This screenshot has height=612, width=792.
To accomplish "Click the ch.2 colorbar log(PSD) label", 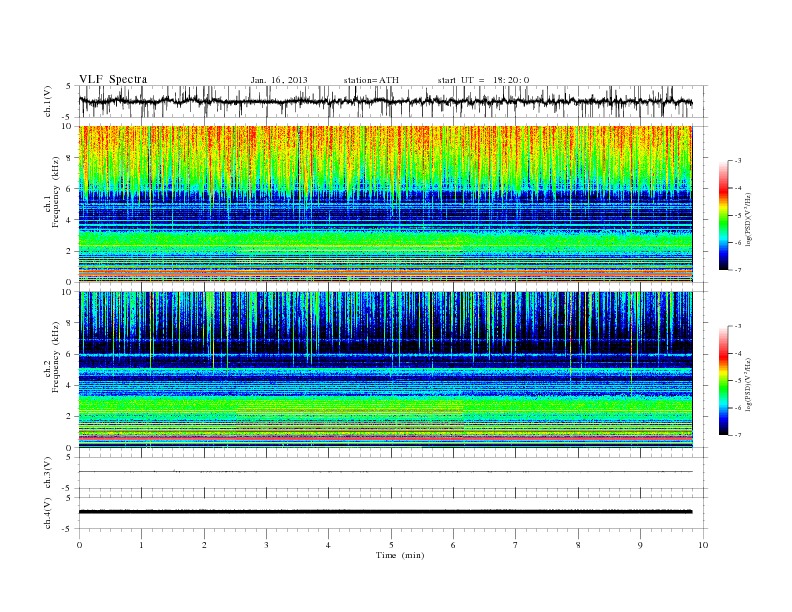I will coord(748,384).
